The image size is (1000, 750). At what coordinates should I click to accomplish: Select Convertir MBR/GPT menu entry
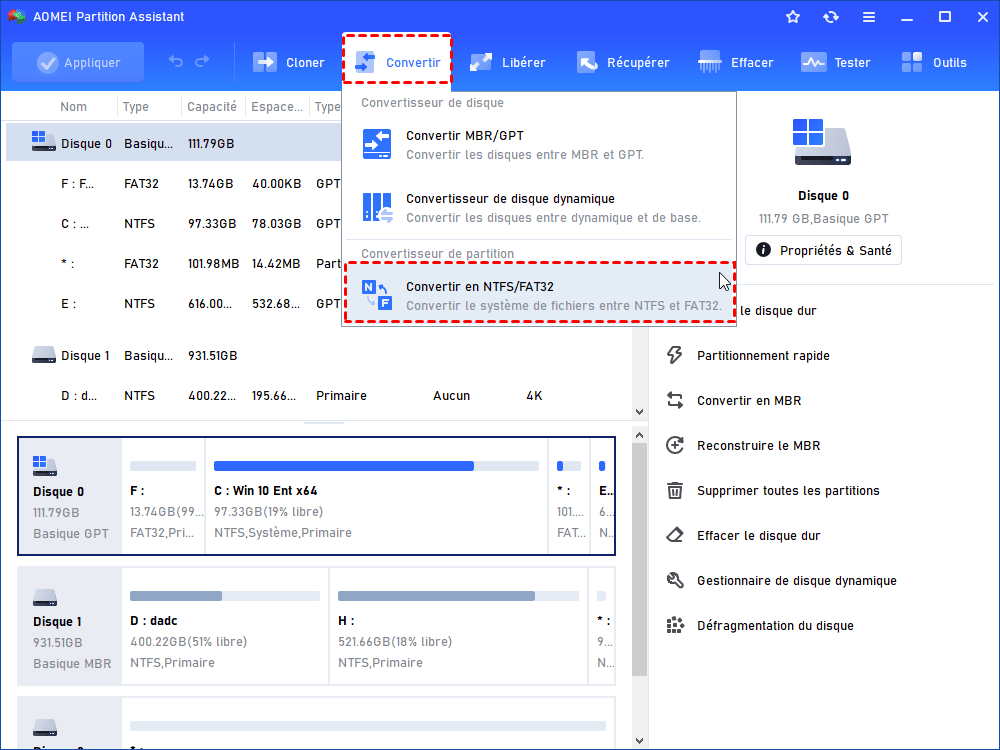point(540,145)
